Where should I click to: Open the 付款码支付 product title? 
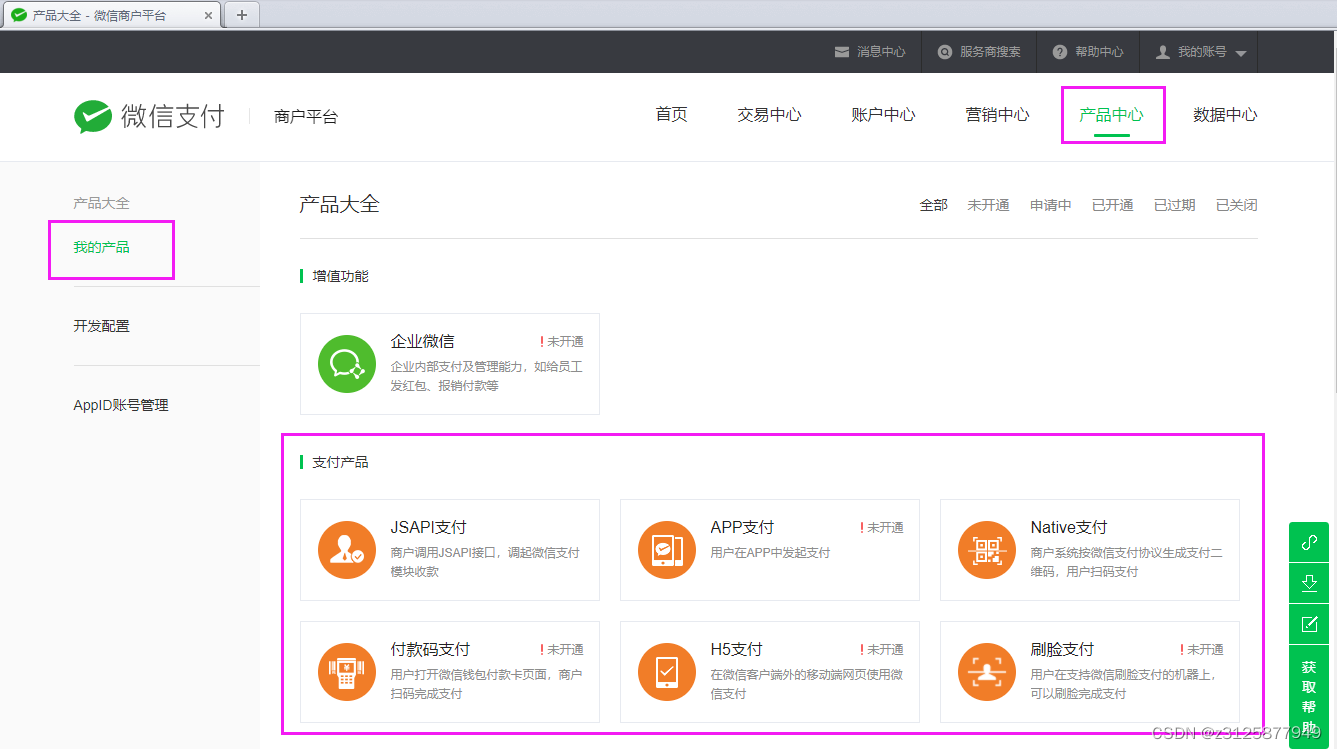click(x=430, y=649)
